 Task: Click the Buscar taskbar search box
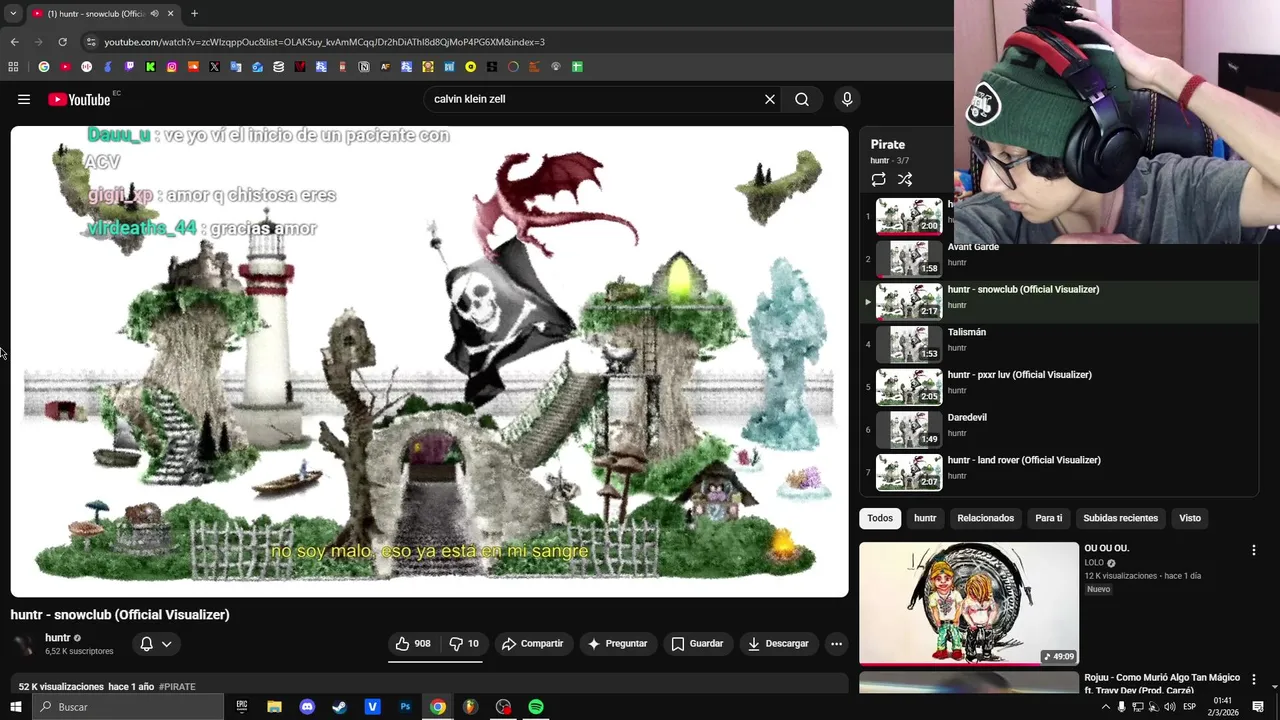tap(127, 707)
